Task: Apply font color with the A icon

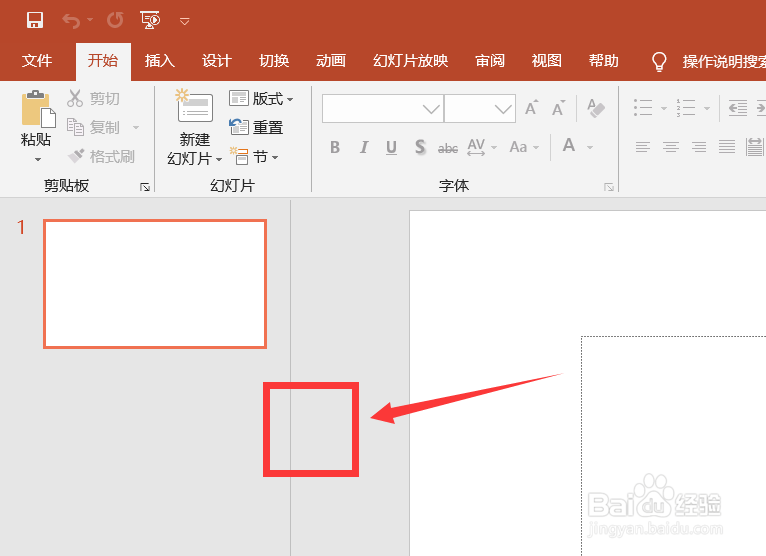Action: pyautogui.click(x=569, y=146)
